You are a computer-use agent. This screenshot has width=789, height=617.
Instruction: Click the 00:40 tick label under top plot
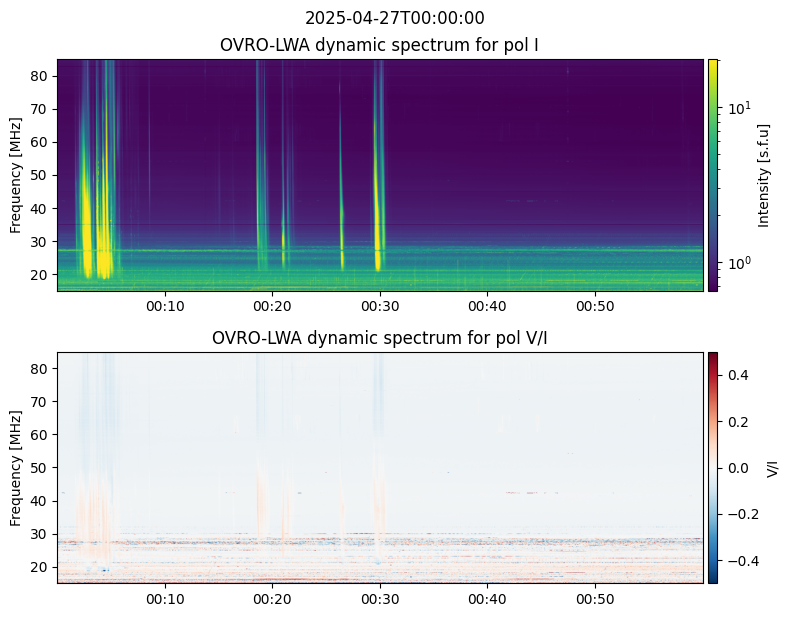487,306
